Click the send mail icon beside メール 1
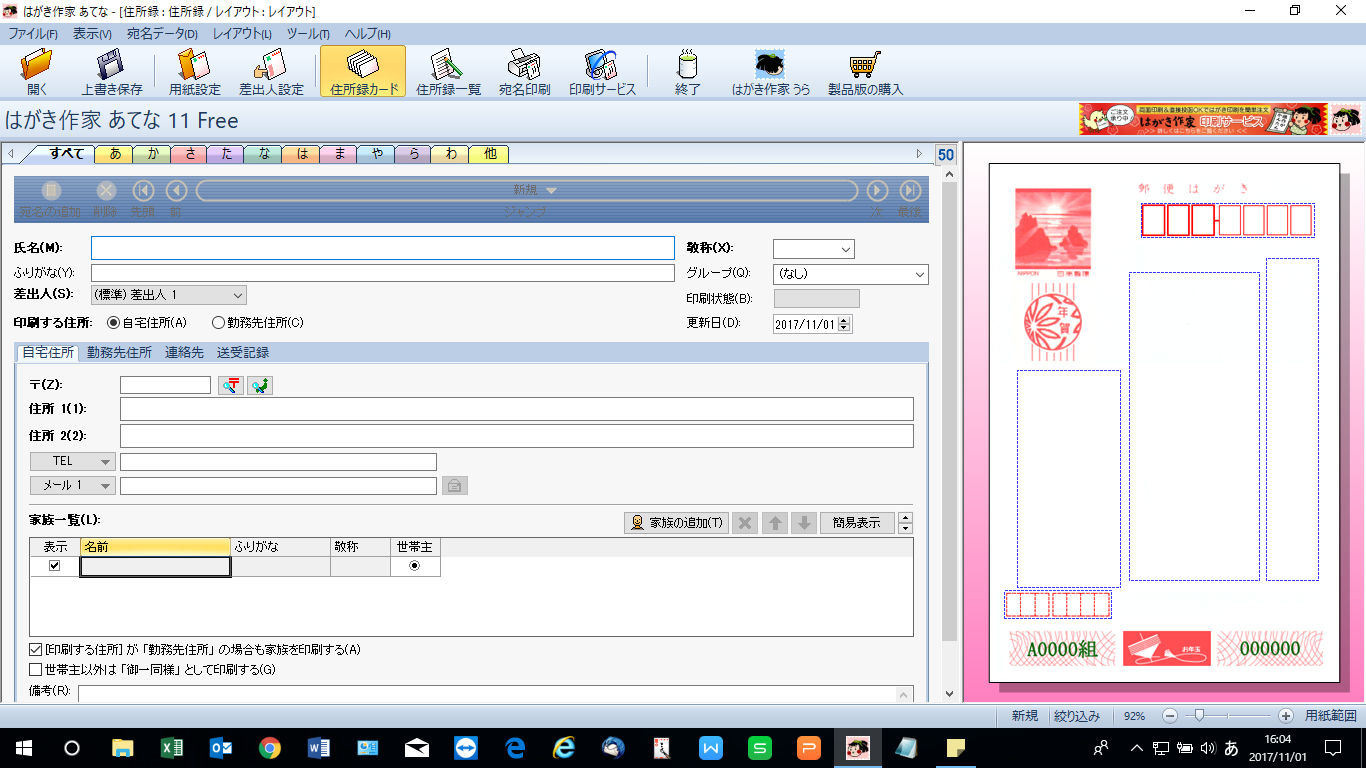This screenshot has width=1366, height=768. tap(454, 486)
